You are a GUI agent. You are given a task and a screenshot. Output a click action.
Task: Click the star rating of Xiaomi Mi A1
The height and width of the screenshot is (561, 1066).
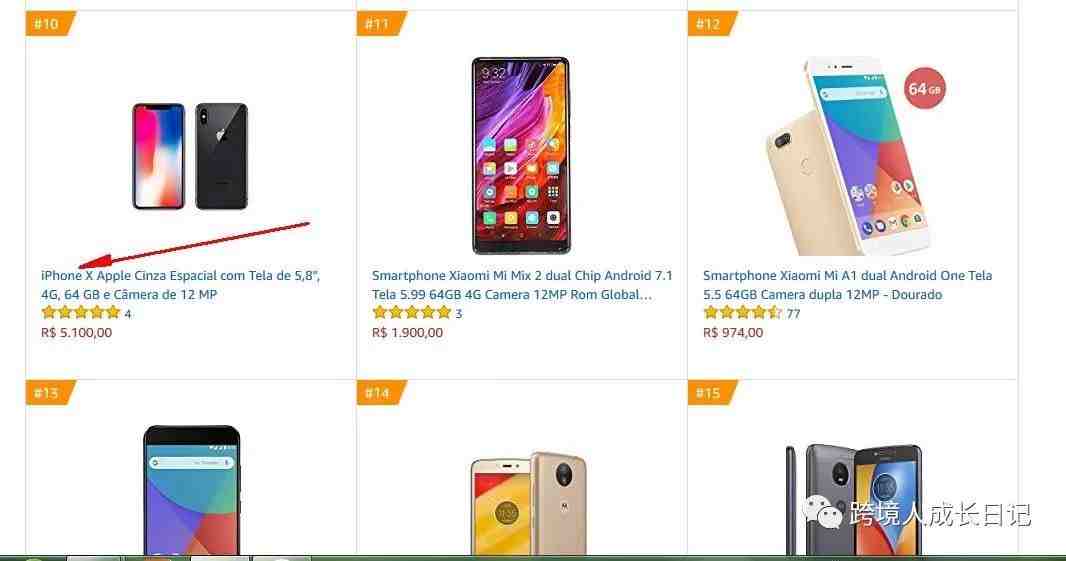pyautogui.click(x=743, y=313)
